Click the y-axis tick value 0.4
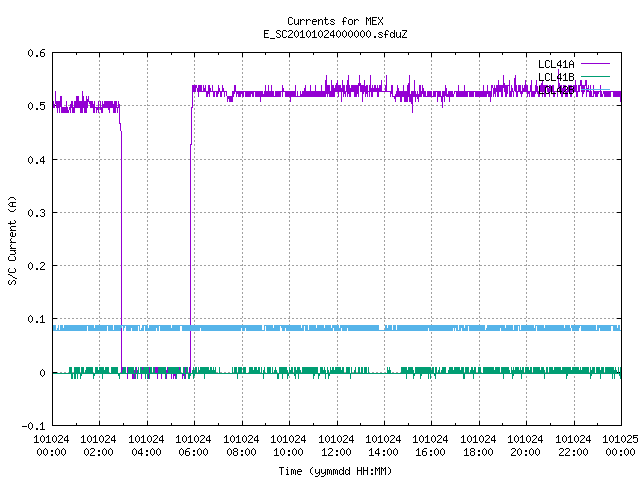 pos(36,160)
